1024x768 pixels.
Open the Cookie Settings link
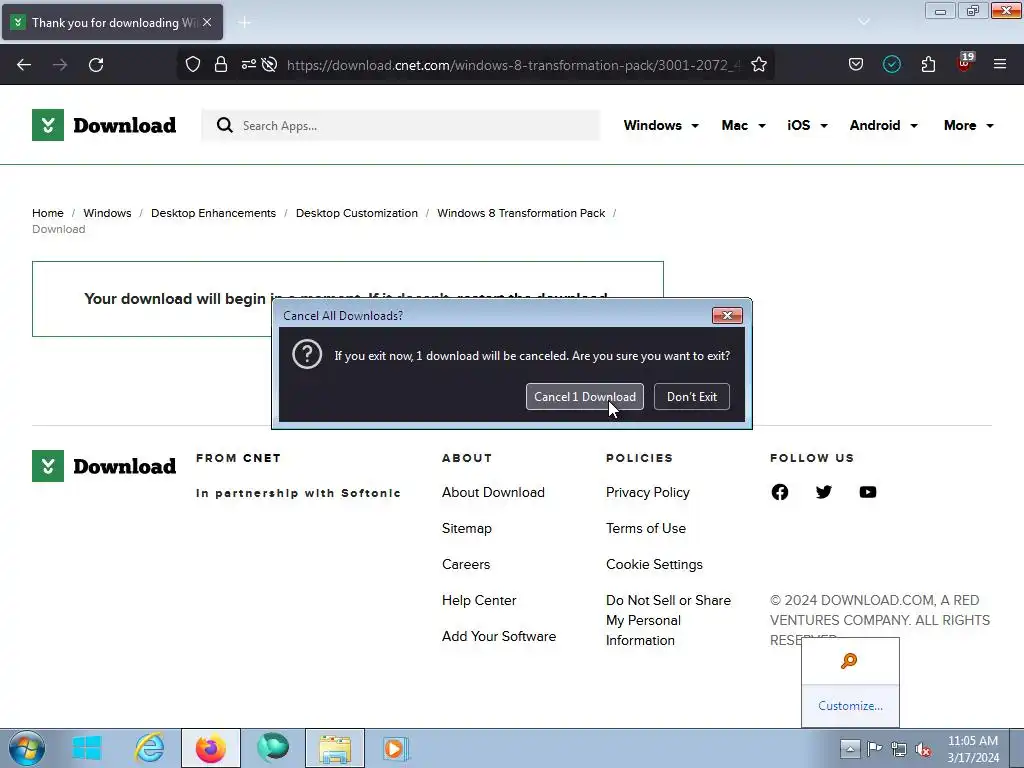[x=654, y=564]
